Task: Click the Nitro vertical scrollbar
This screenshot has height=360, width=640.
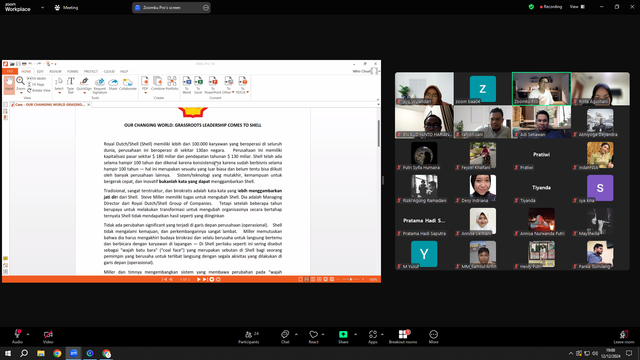Action: click(378, 133)
